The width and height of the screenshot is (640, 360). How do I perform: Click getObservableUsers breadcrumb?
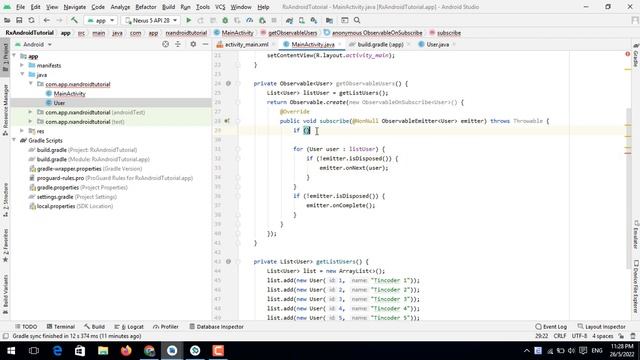click(293, 33)
